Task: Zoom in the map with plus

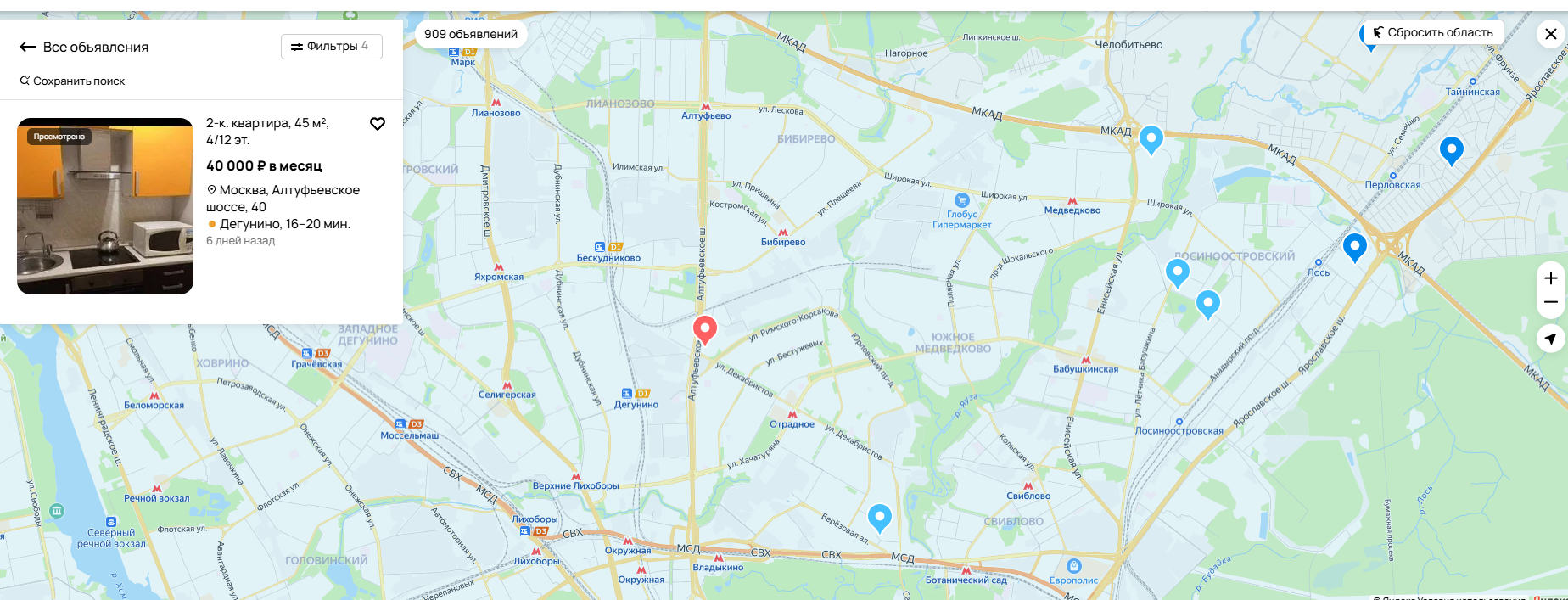Action: pyautogui.click(x=1551, y=278)
